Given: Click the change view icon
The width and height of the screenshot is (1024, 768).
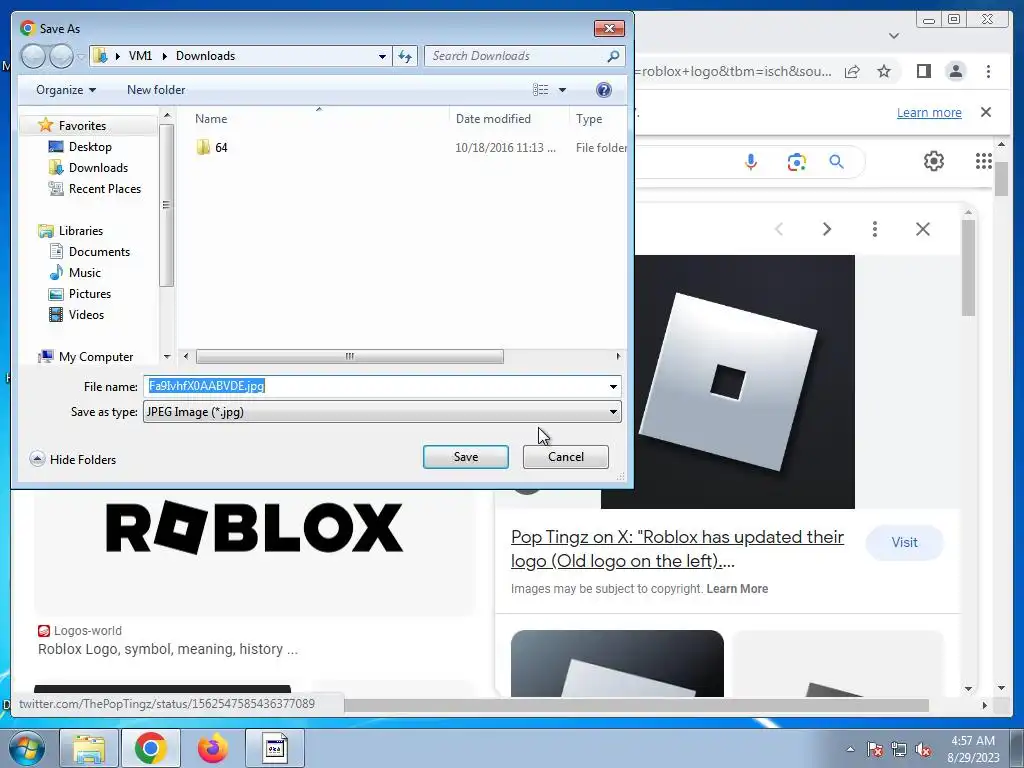Looking at the screenshot, I should click(541, 89).
